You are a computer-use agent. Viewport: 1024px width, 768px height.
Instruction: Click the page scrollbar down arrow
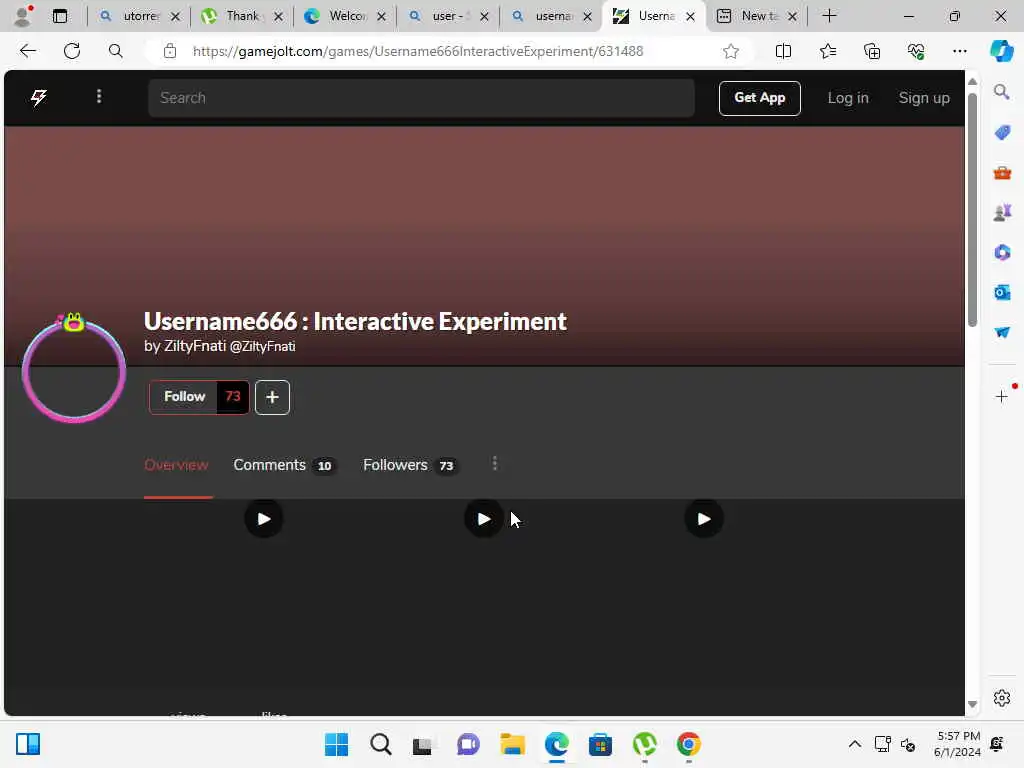[972, 705]
